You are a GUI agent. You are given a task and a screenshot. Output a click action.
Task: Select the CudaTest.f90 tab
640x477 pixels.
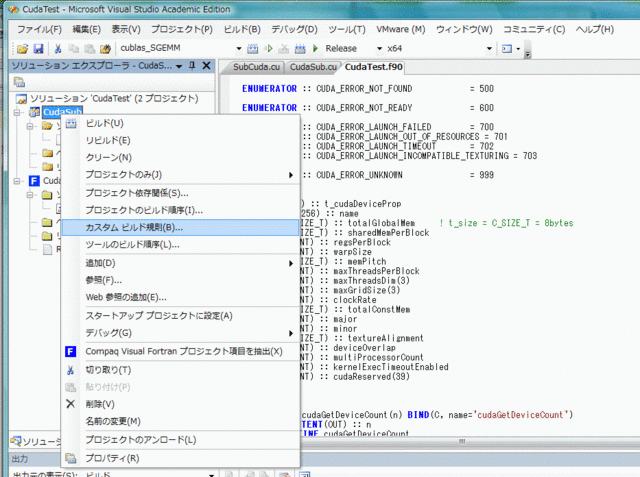coord(373,67)
